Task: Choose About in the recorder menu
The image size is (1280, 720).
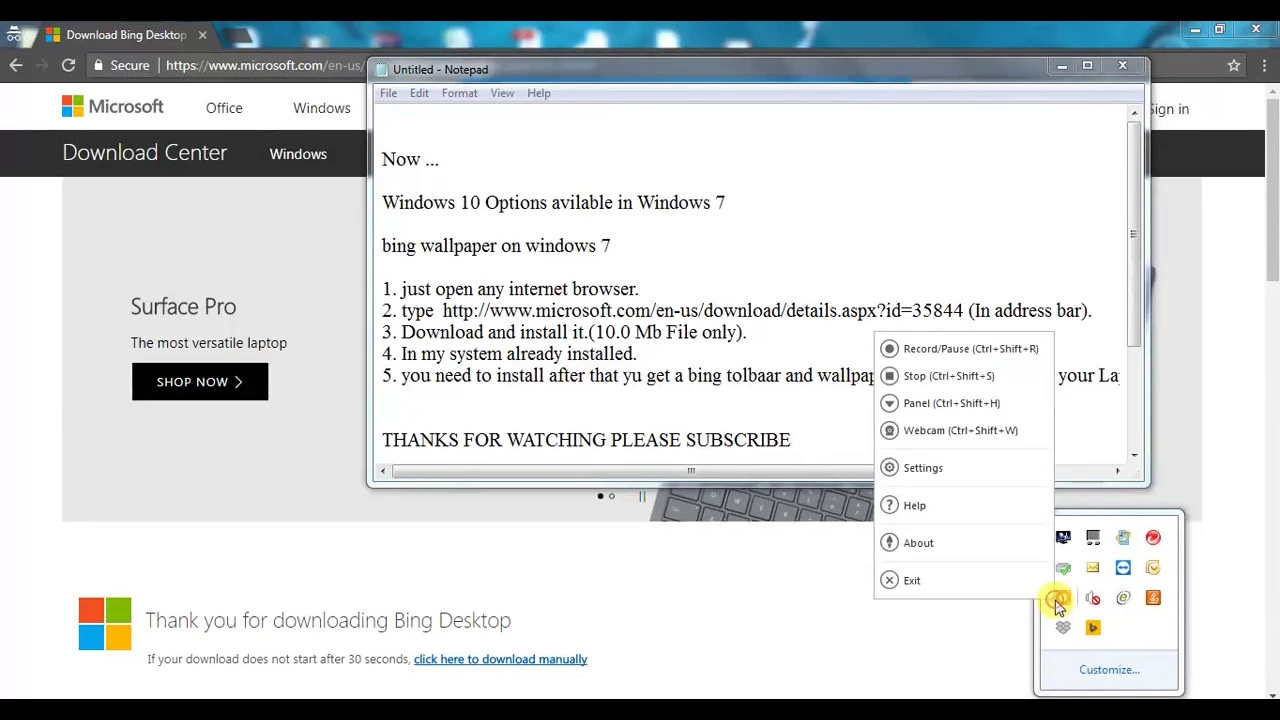Action: pos(963,543)
